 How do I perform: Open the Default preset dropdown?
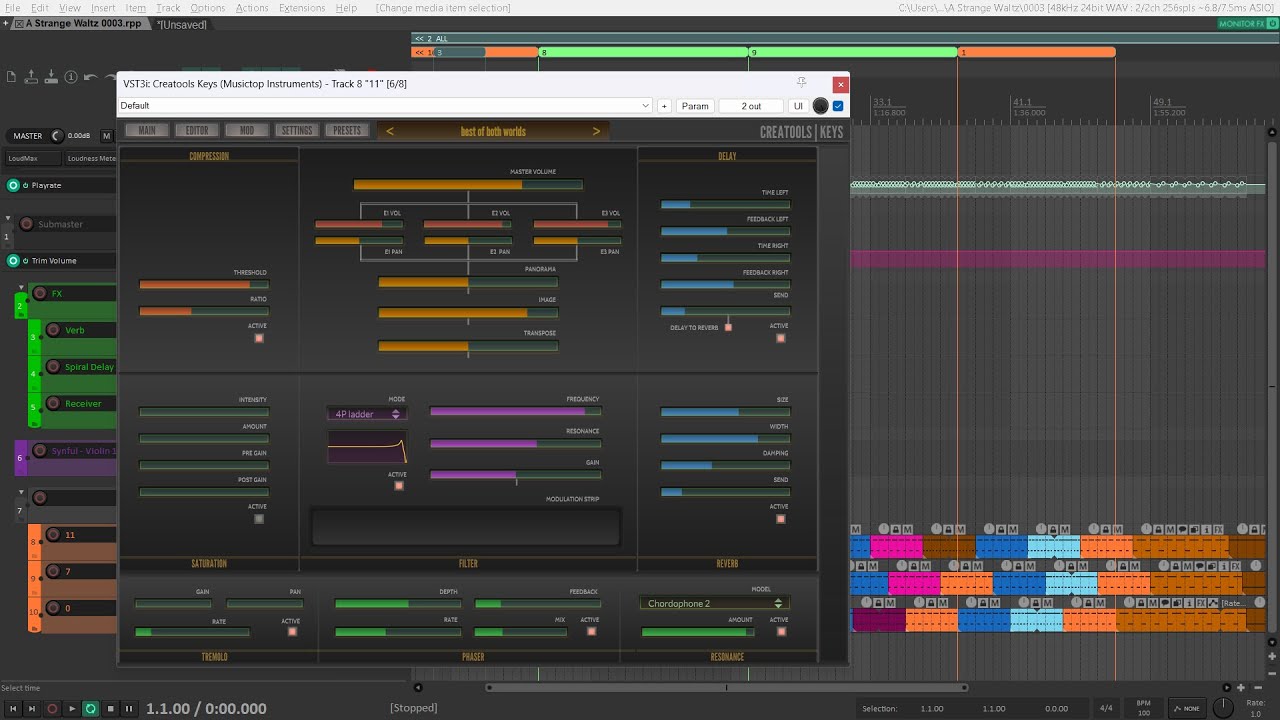[385, 106]
